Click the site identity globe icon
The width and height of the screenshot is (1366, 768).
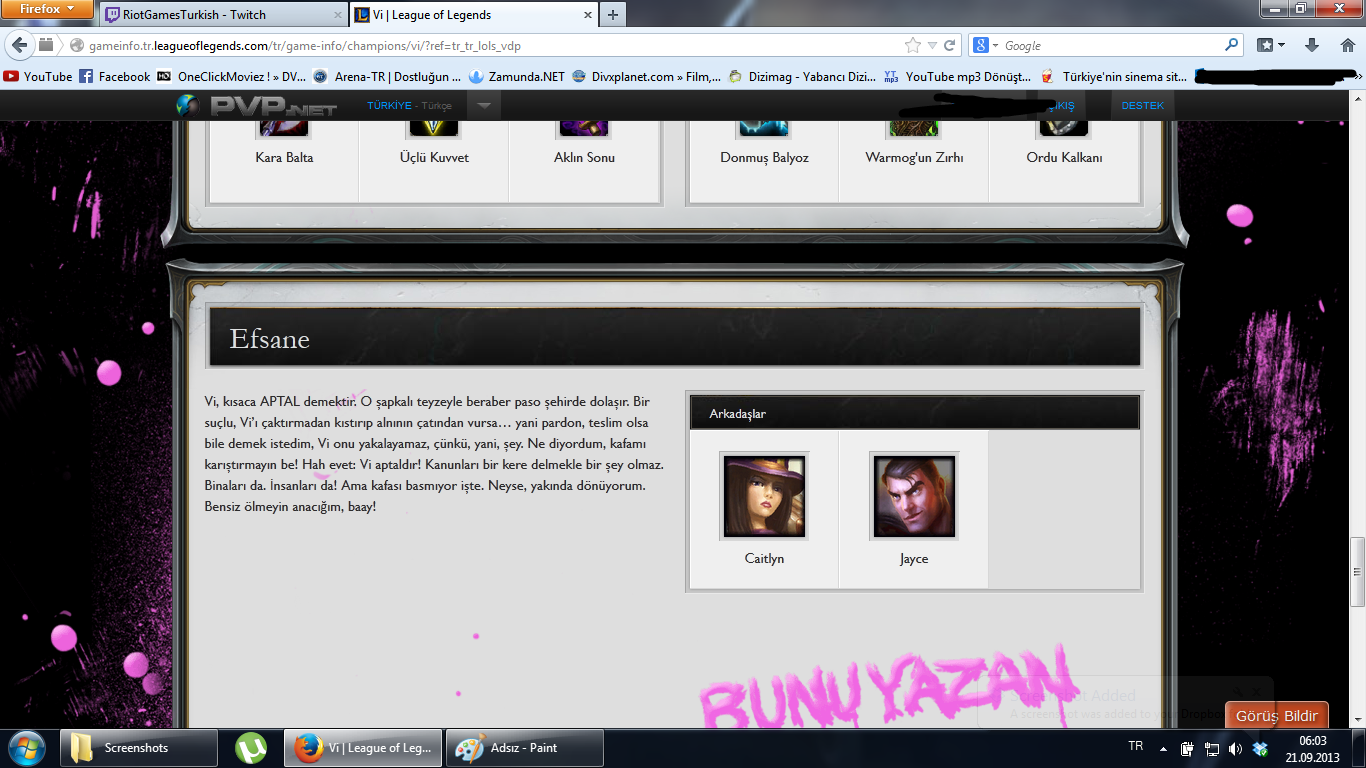[x=75, y=45]
